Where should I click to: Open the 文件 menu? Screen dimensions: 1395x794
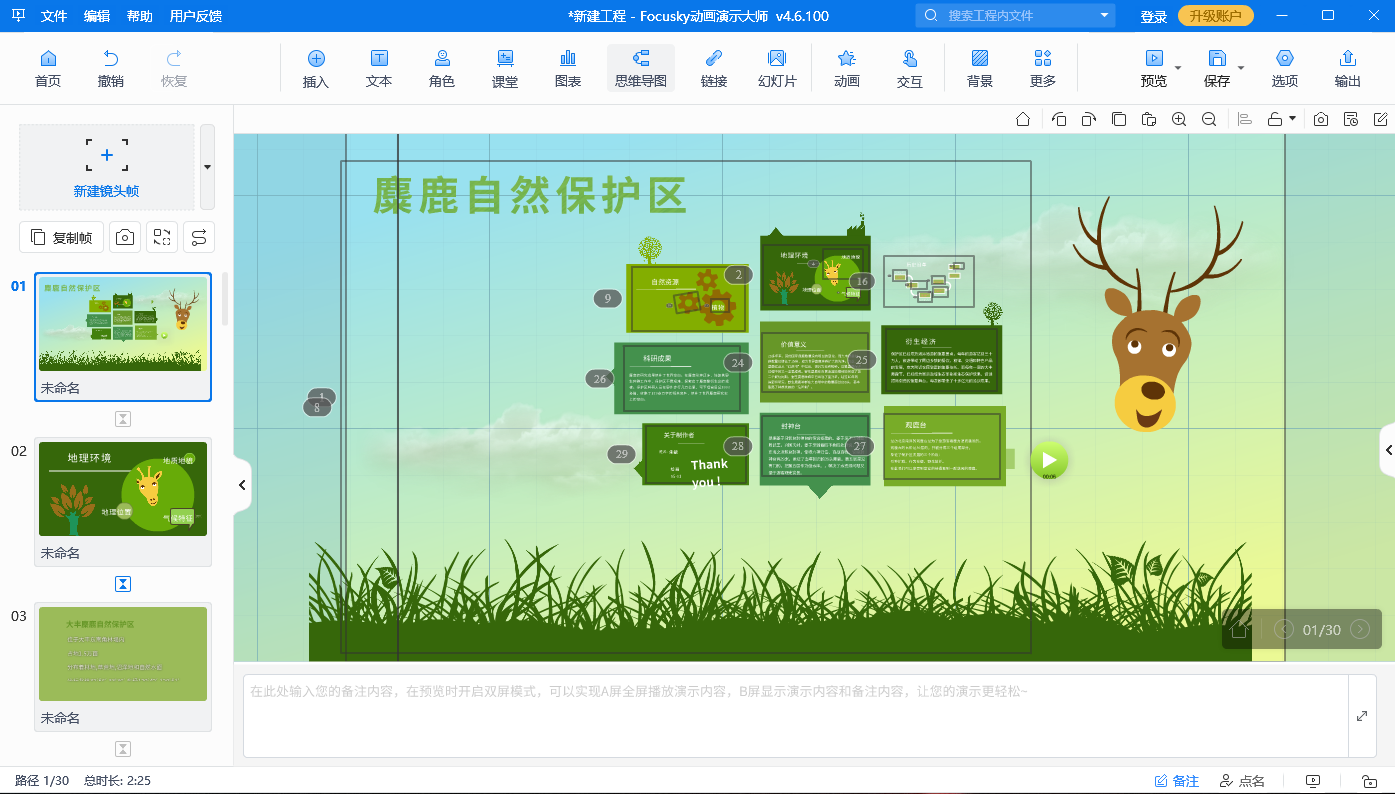(x=54, y=16)
